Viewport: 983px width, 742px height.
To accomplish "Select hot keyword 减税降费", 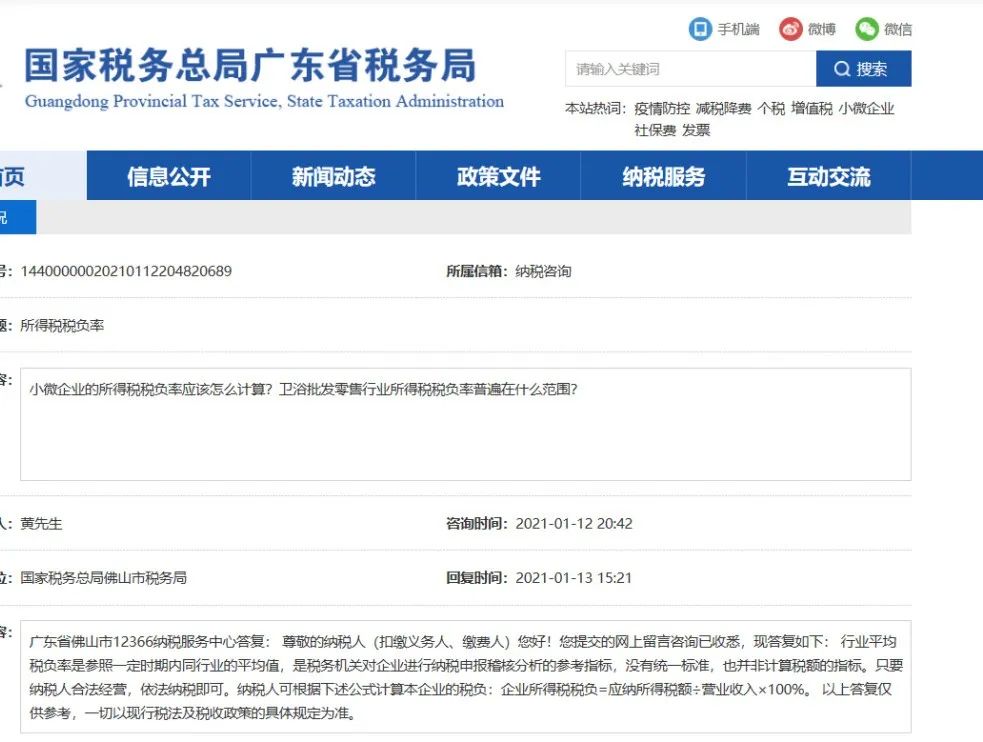I will click(x=723, y=108).
